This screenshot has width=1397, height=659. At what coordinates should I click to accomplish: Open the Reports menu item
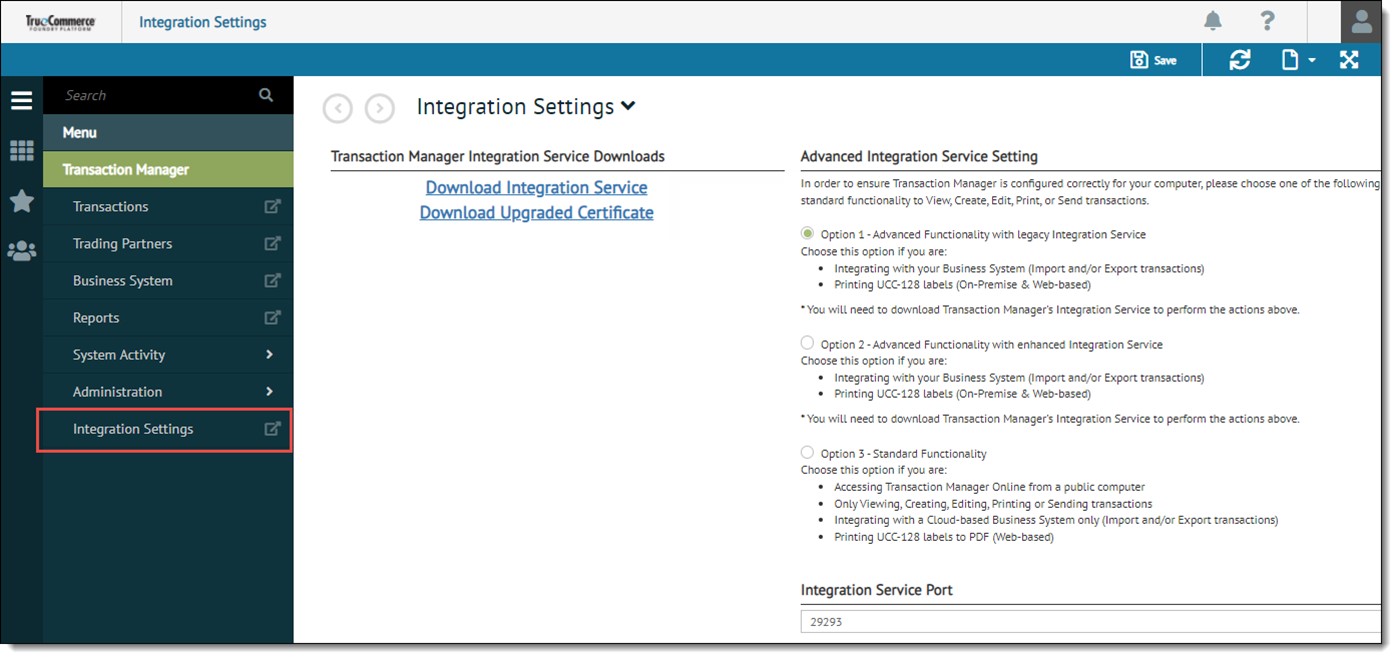tap(96, 318)
